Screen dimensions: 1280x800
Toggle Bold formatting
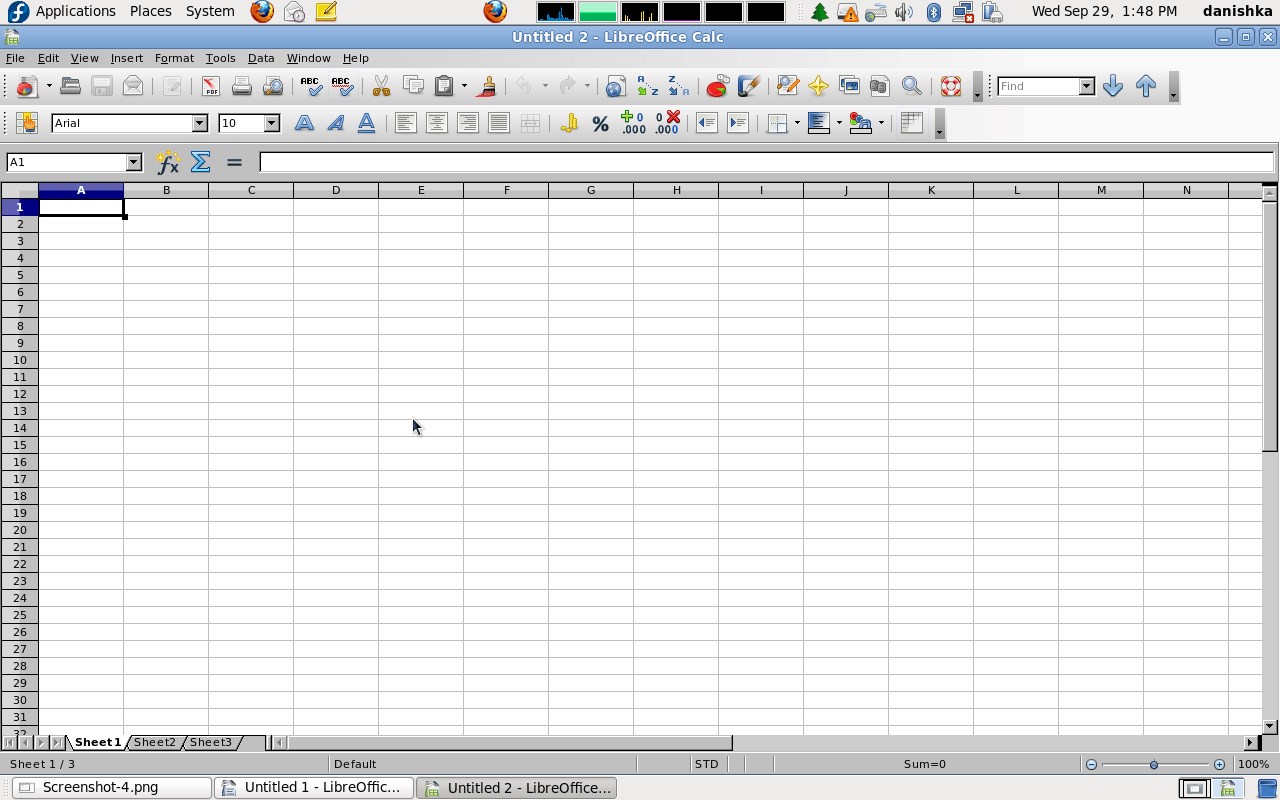pyautogui.click(x=304, y=123)
